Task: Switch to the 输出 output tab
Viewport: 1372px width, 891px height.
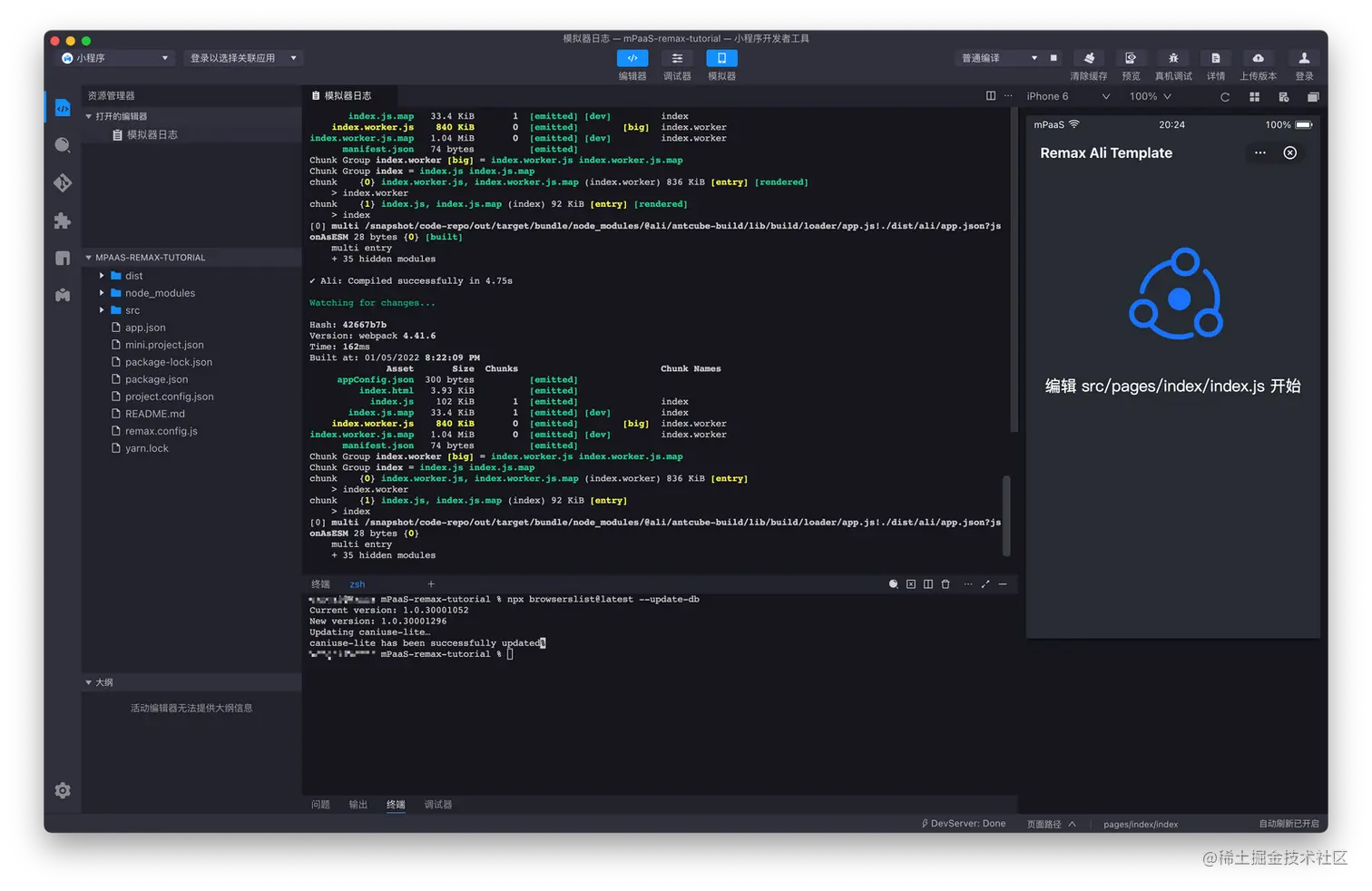Action: [x=358, y=805]
